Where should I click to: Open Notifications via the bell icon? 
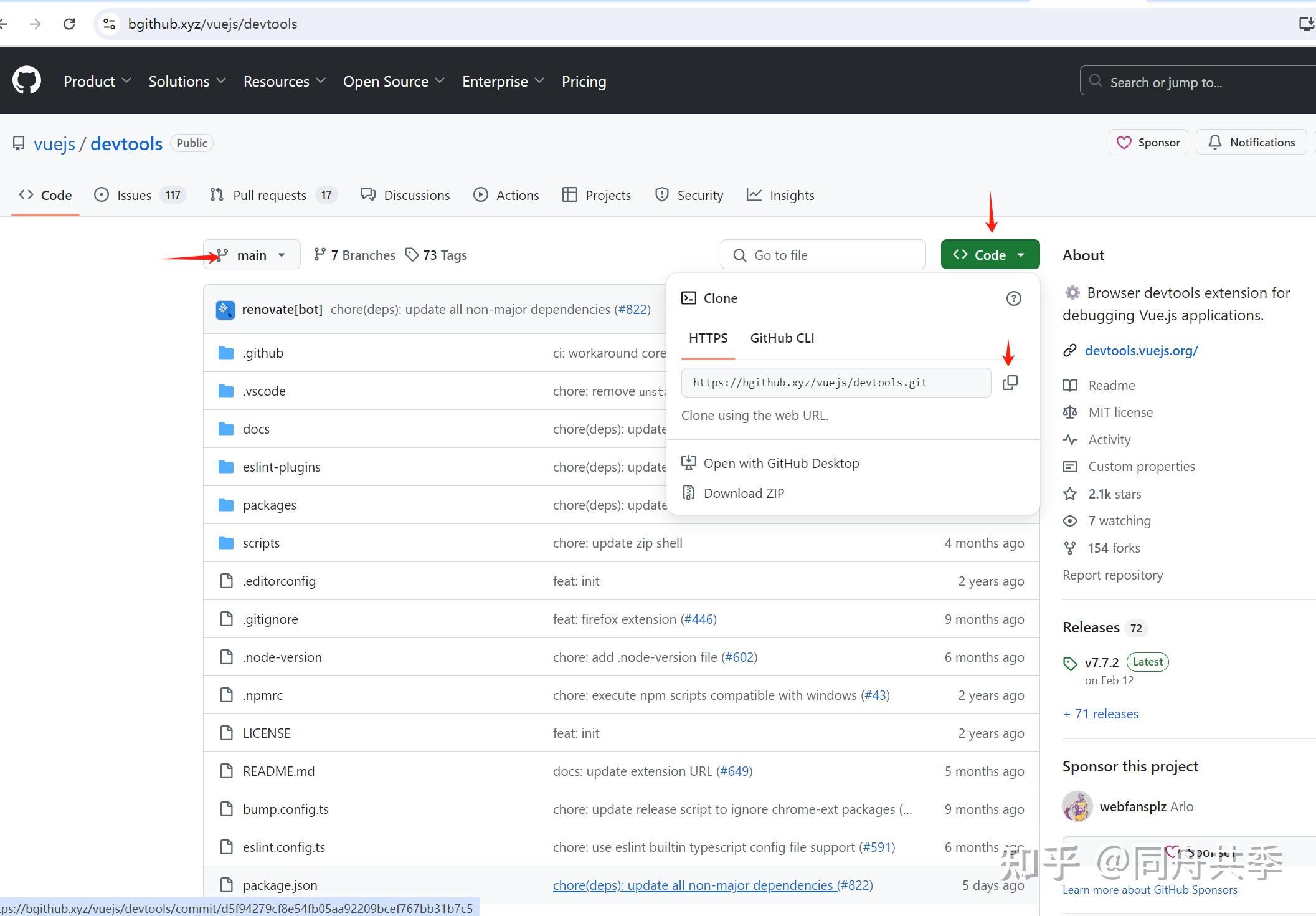[1215, 142]
